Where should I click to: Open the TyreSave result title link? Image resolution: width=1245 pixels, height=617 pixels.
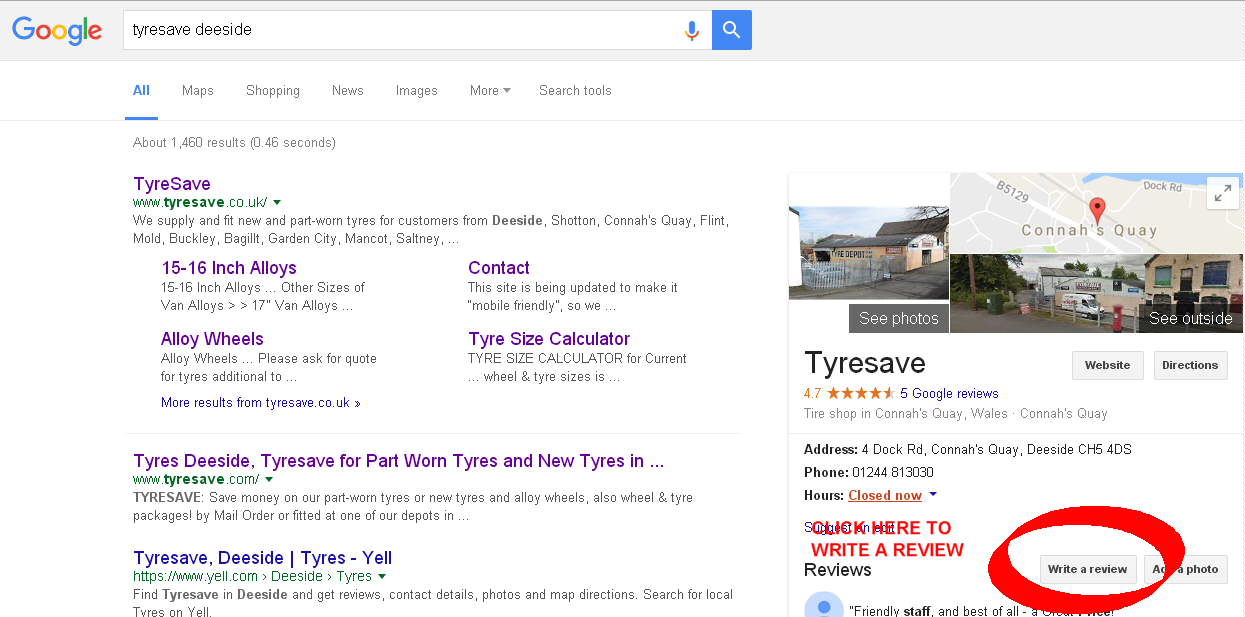point(172,184)
